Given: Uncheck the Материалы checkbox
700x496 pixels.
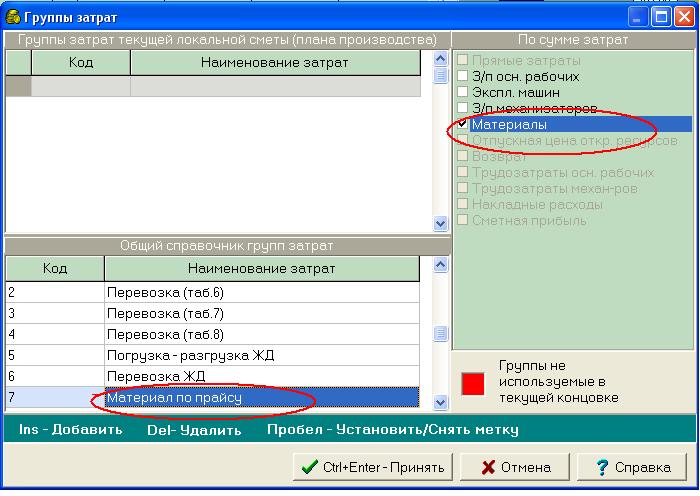Looking at the screenshot, I should click(x=463, y=124).
